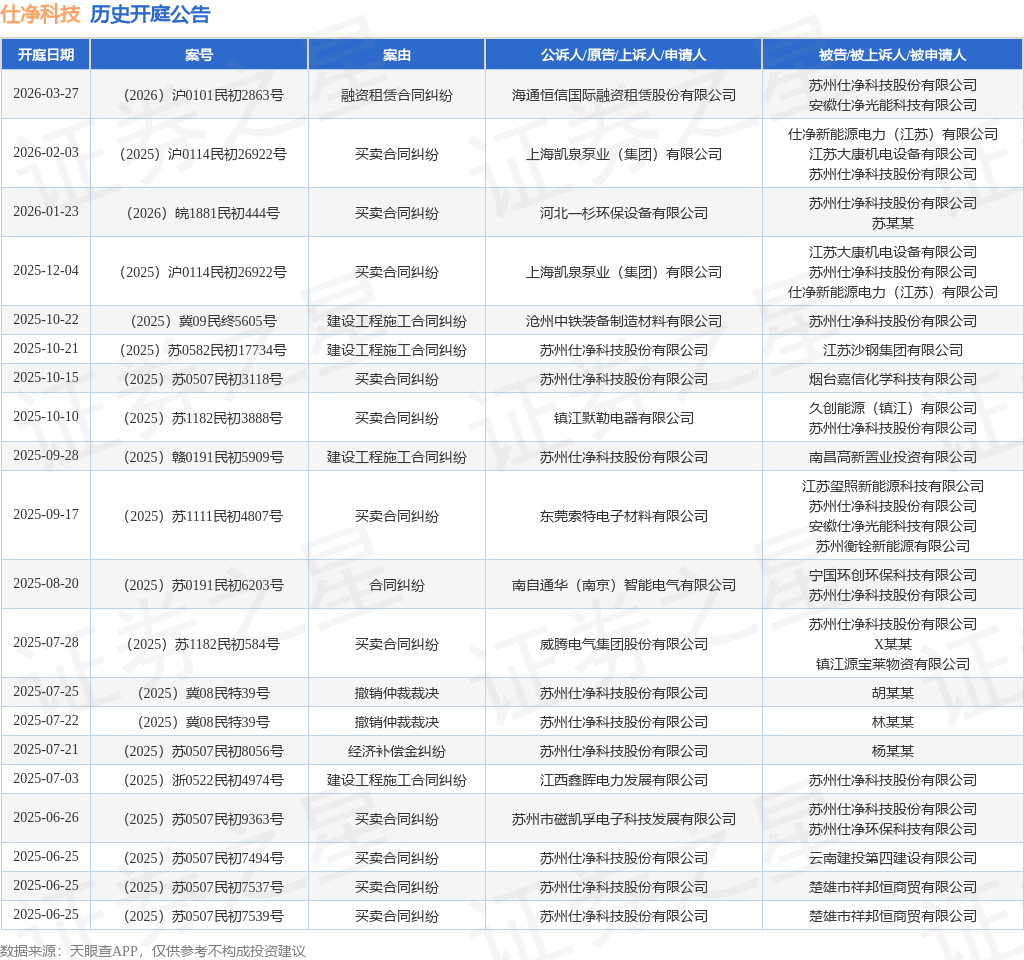Click 沧州中铁装备制造材料有限公司
Image resolution: width=1024 pixels, height=960 pixels.
624,321
